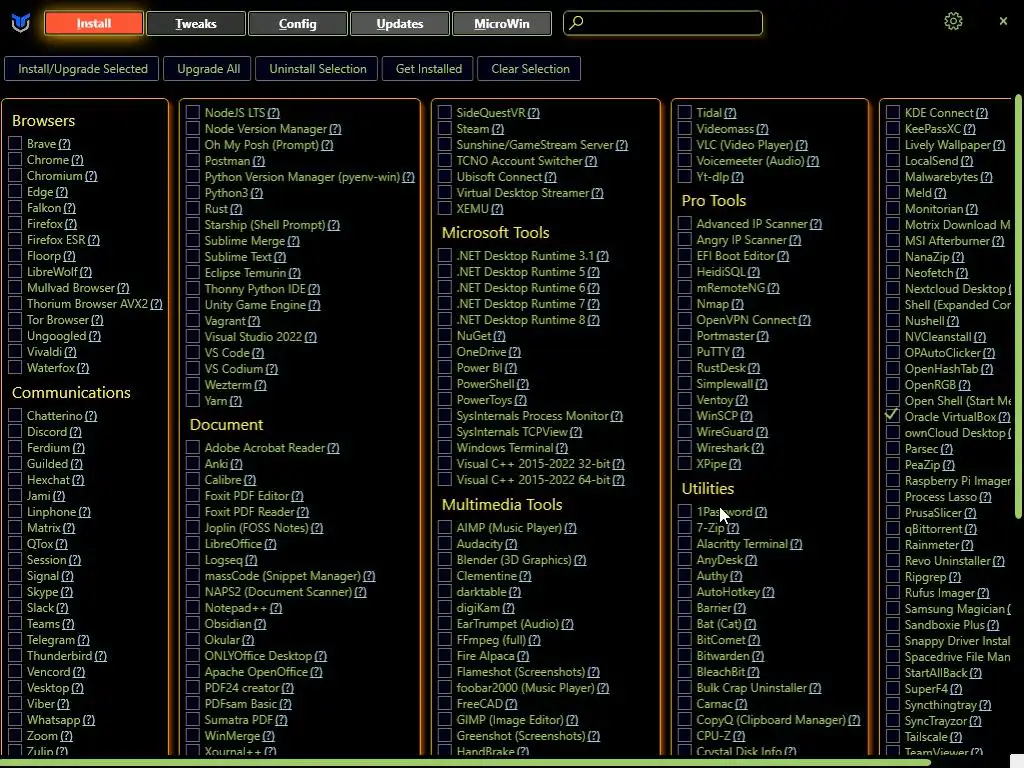The width and height of the screenshot is (1024, 768).
Task: Open help (?) link next to Vivaldi
Action: 71,353
